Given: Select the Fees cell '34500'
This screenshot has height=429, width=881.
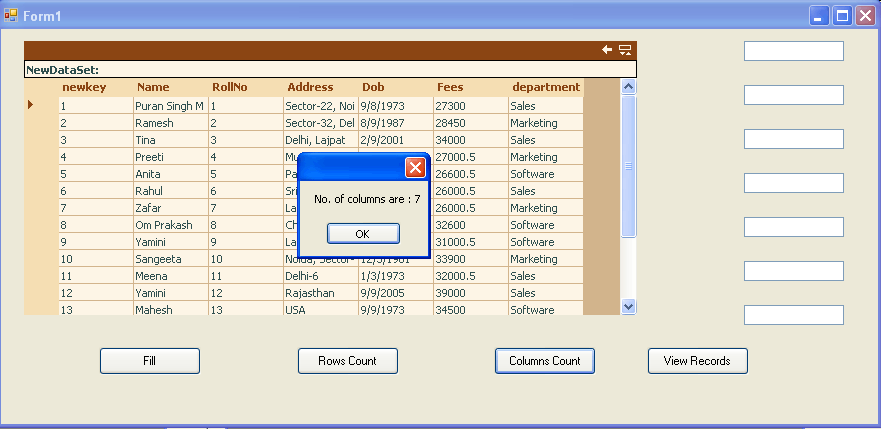Looking at the screenshot, I should (471, 308).
